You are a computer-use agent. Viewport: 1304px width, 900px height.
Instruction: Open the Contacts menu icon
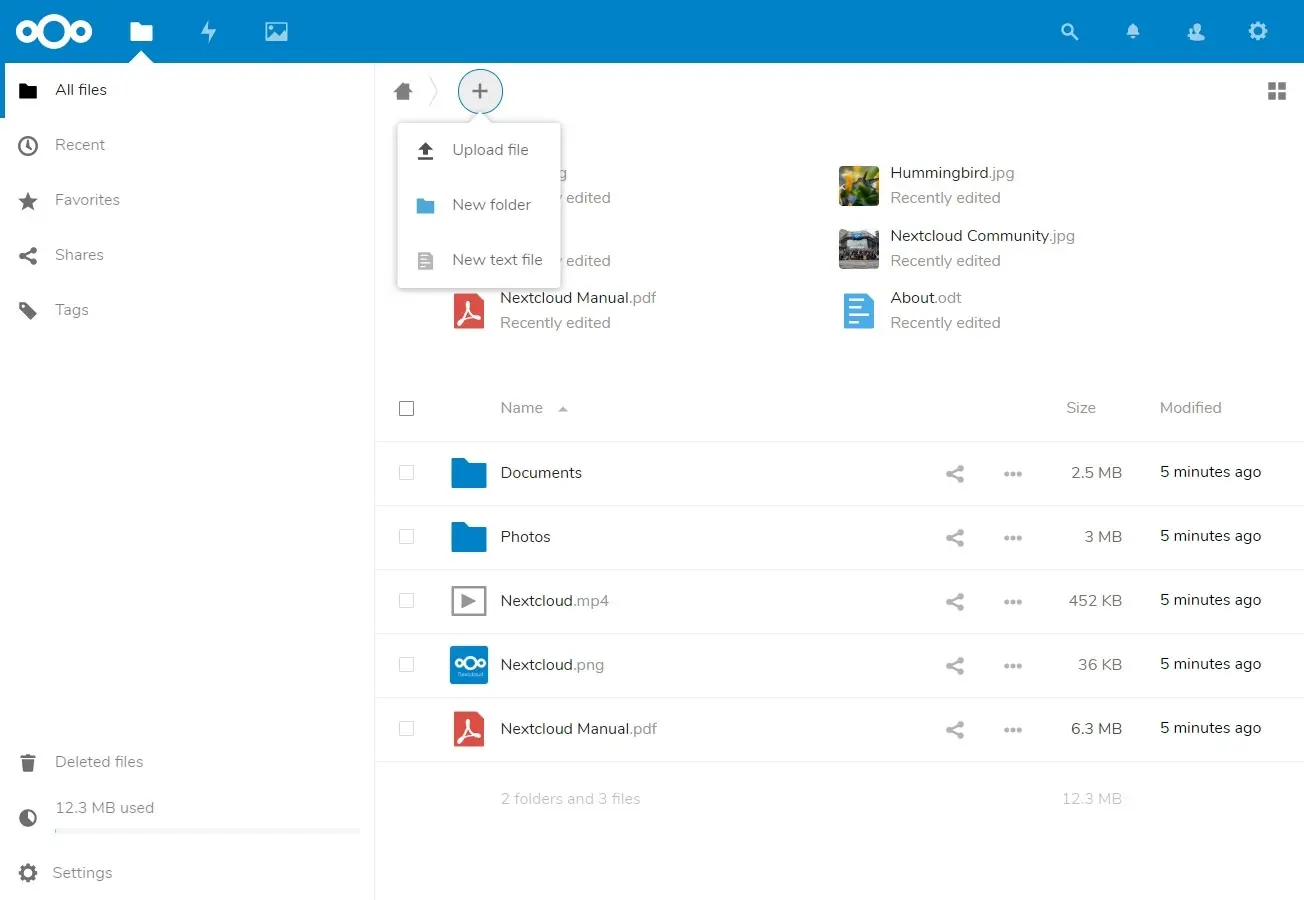[x=1195, y=31]
